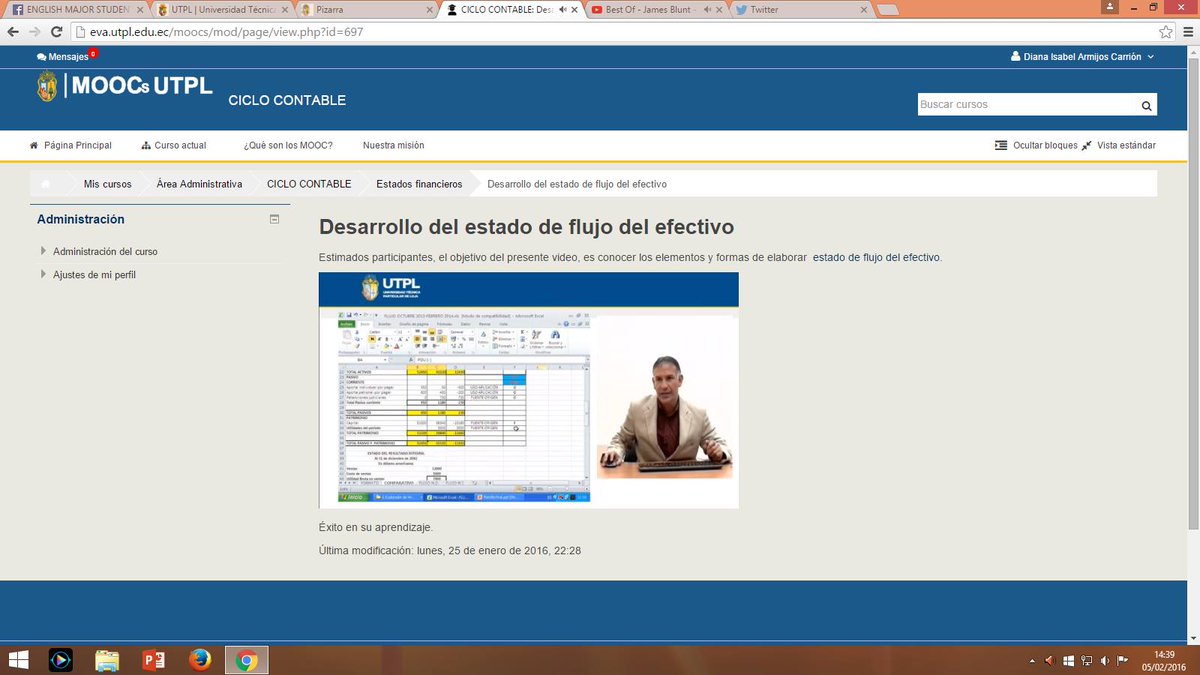Image resolution: width=1200 pixels, height=675 pixels.
Task: Expand Ajustes de mi perfil
Action: [94, 275]
